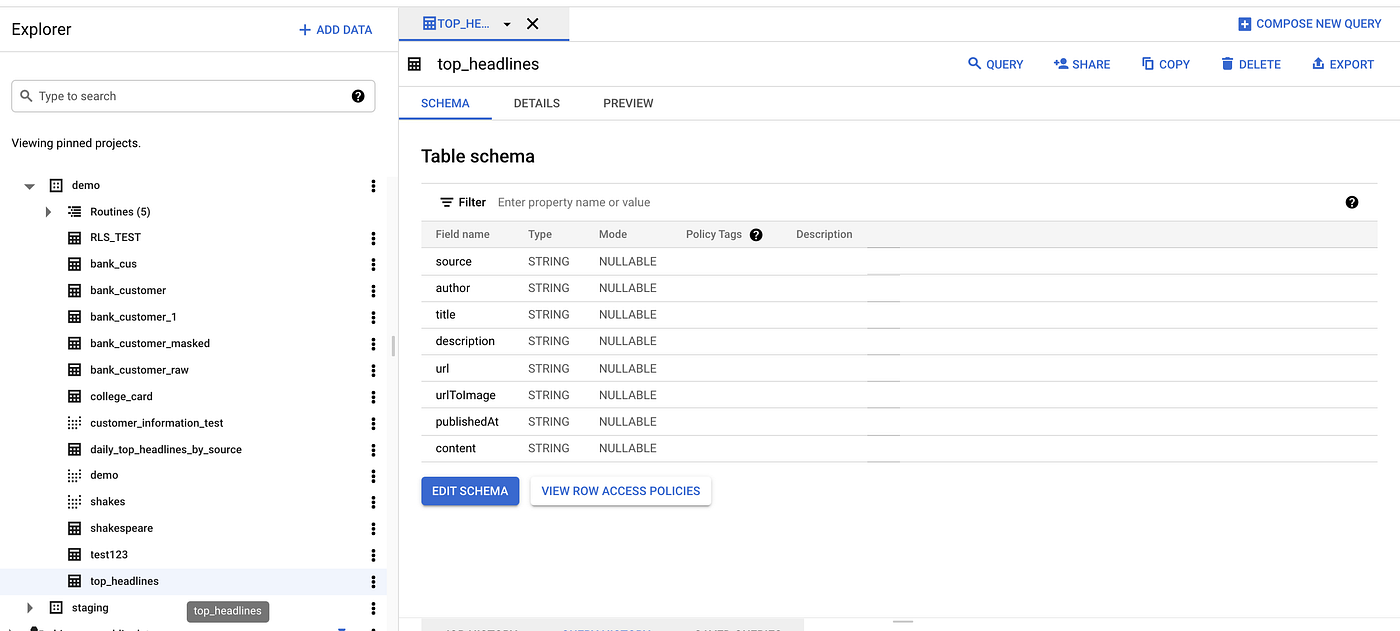Click the QUERY button
This screenshot has height=631, width=1400.
point(996,64)
